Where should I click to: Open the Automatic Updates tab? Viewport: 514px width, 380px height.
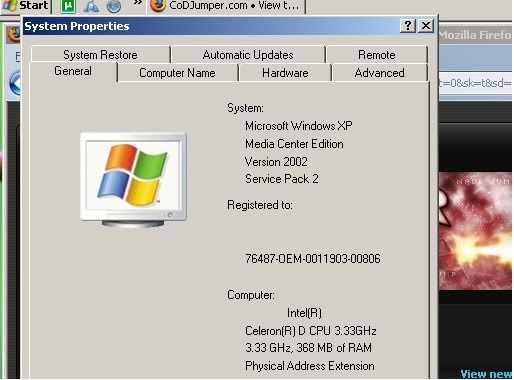[248, 55]
